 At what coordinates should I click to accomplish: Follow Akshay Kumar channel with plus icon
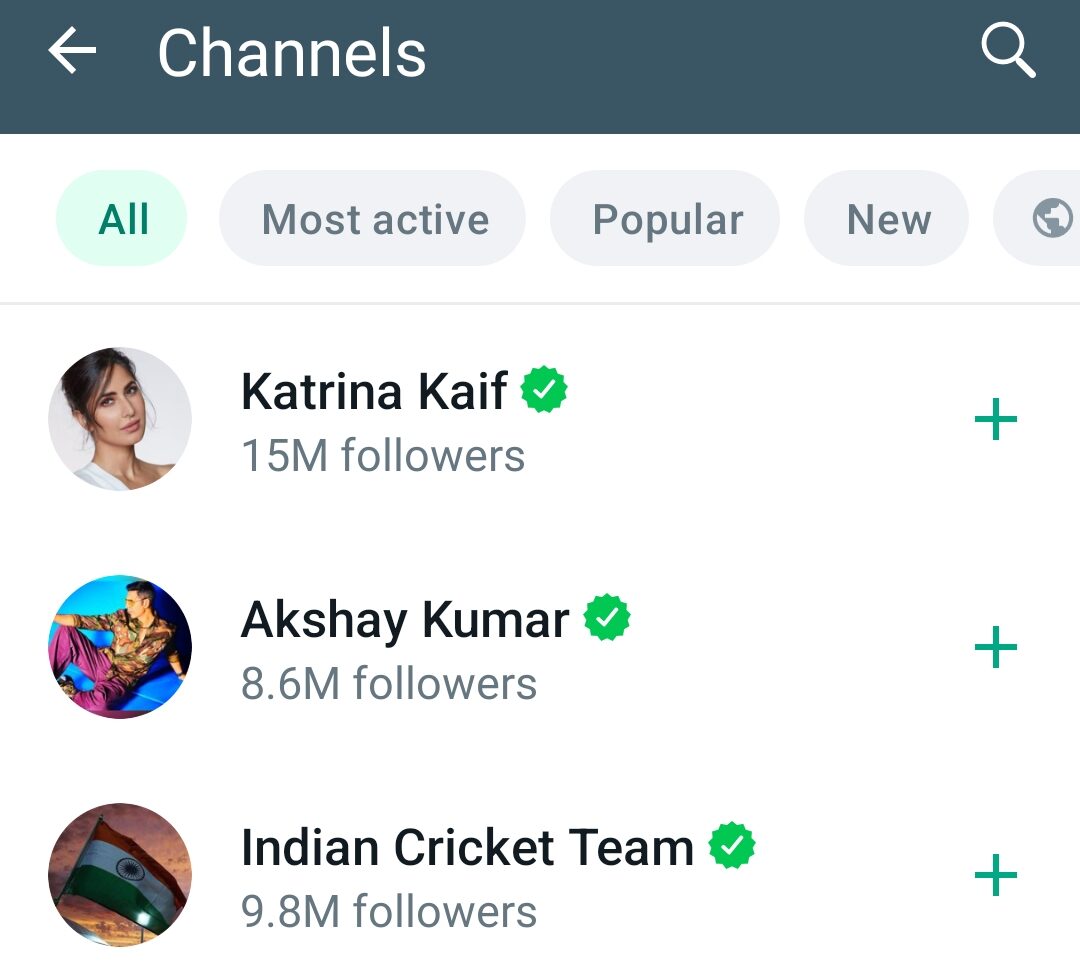click(995, 648)
